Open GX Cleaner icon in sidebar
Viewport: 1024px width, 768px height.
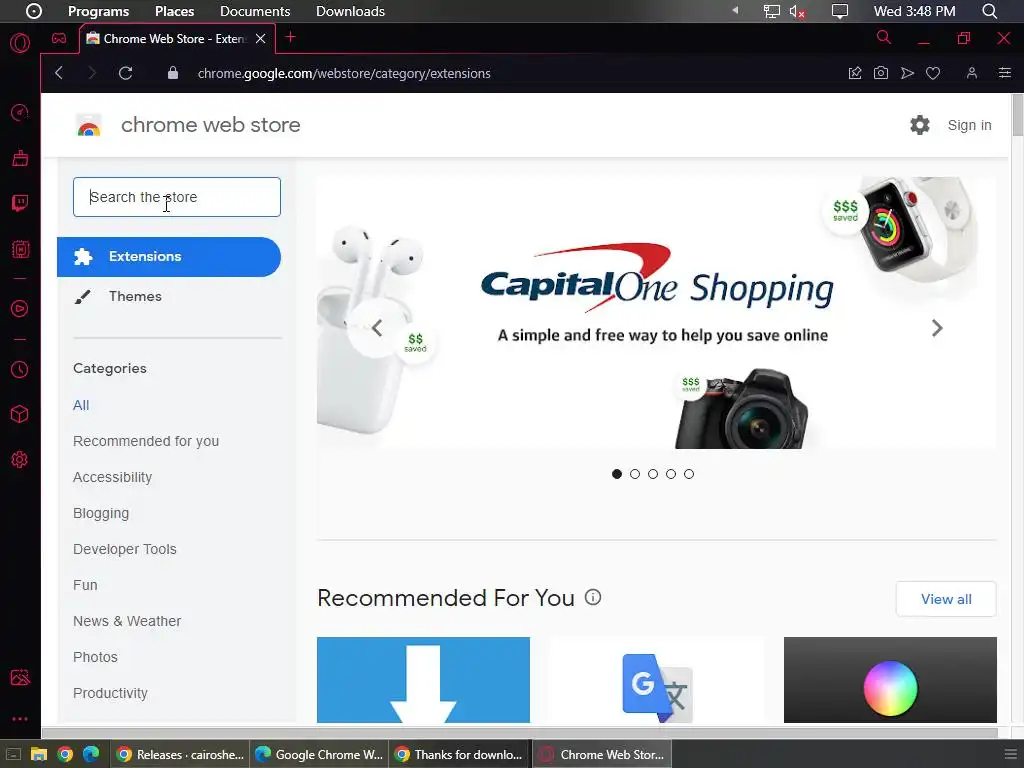coord(20,158)
